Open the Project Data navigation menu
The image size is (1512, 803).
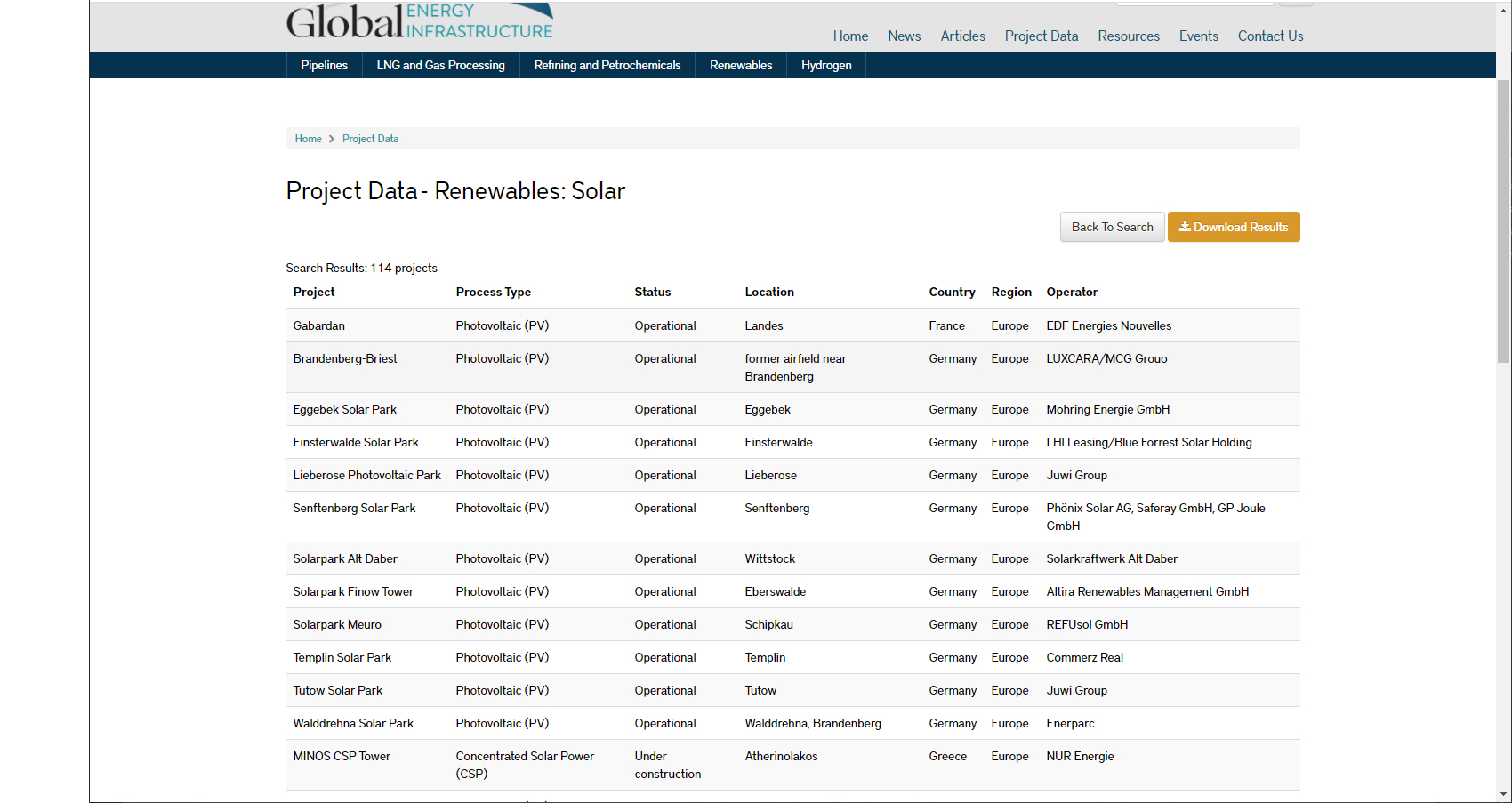[x=1042, y=36]
